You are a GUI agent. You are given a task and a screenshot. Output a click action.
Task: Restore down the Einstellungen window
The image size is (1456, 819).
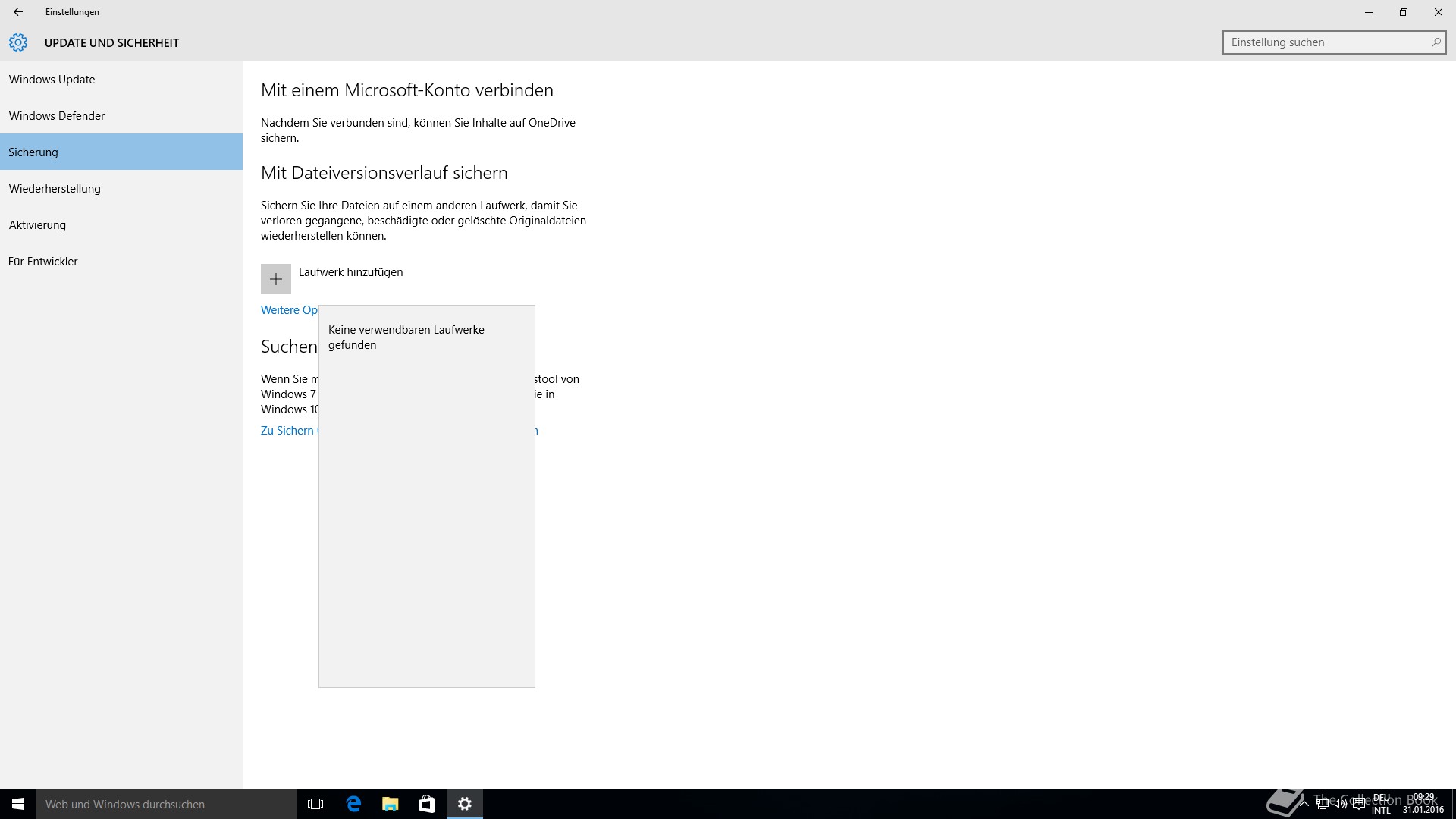[x=1404, y=12]
